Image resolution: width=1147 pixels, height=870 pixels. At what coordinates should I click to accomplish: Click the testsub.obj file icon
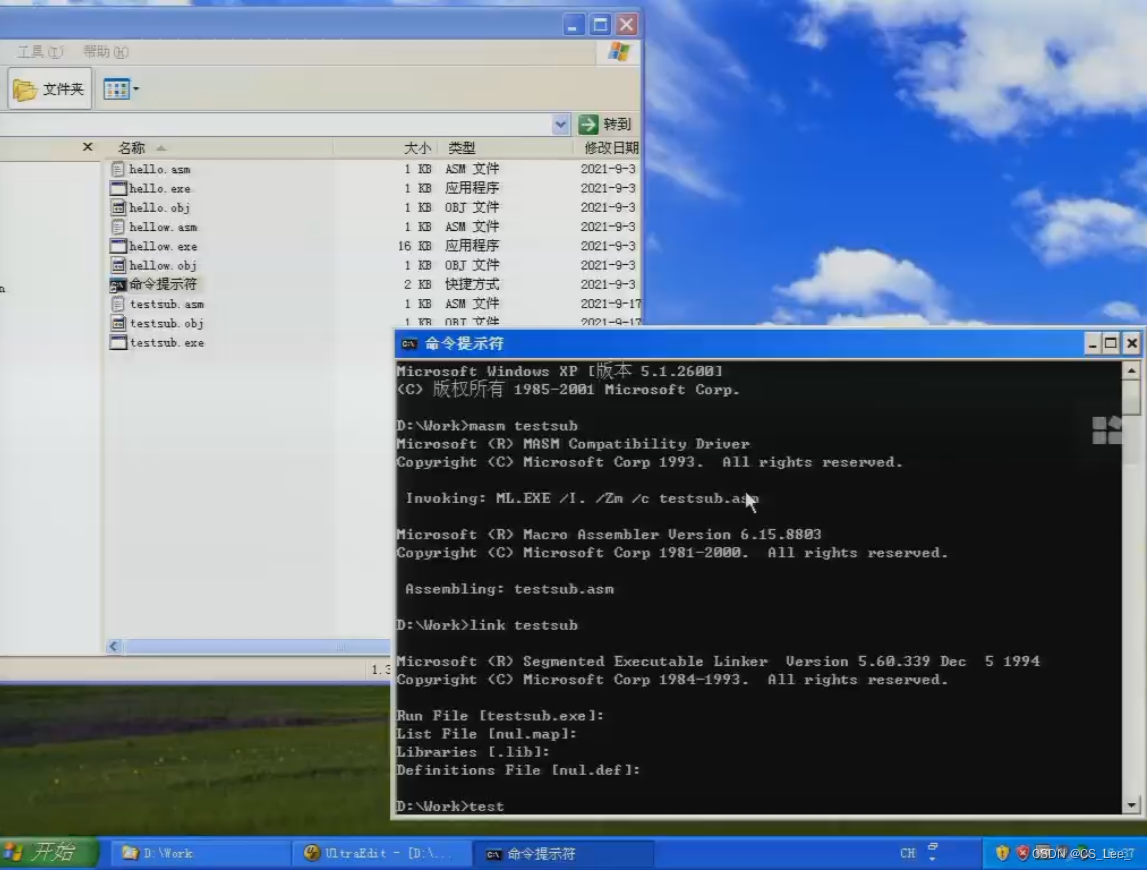point(118,323)
